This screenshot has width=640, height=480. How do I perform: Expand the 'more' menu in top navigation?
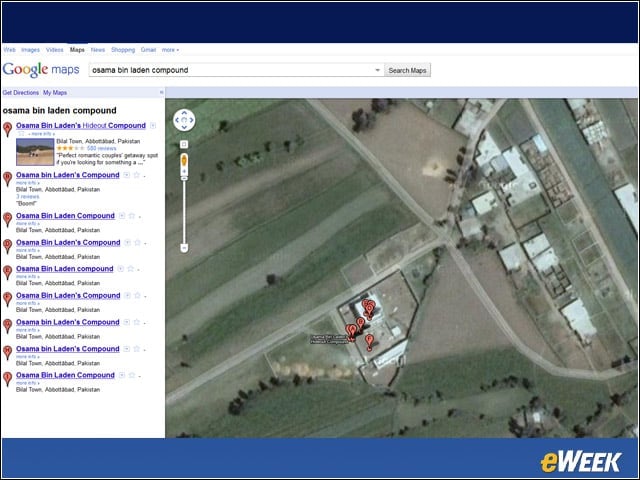pos(170,50)
